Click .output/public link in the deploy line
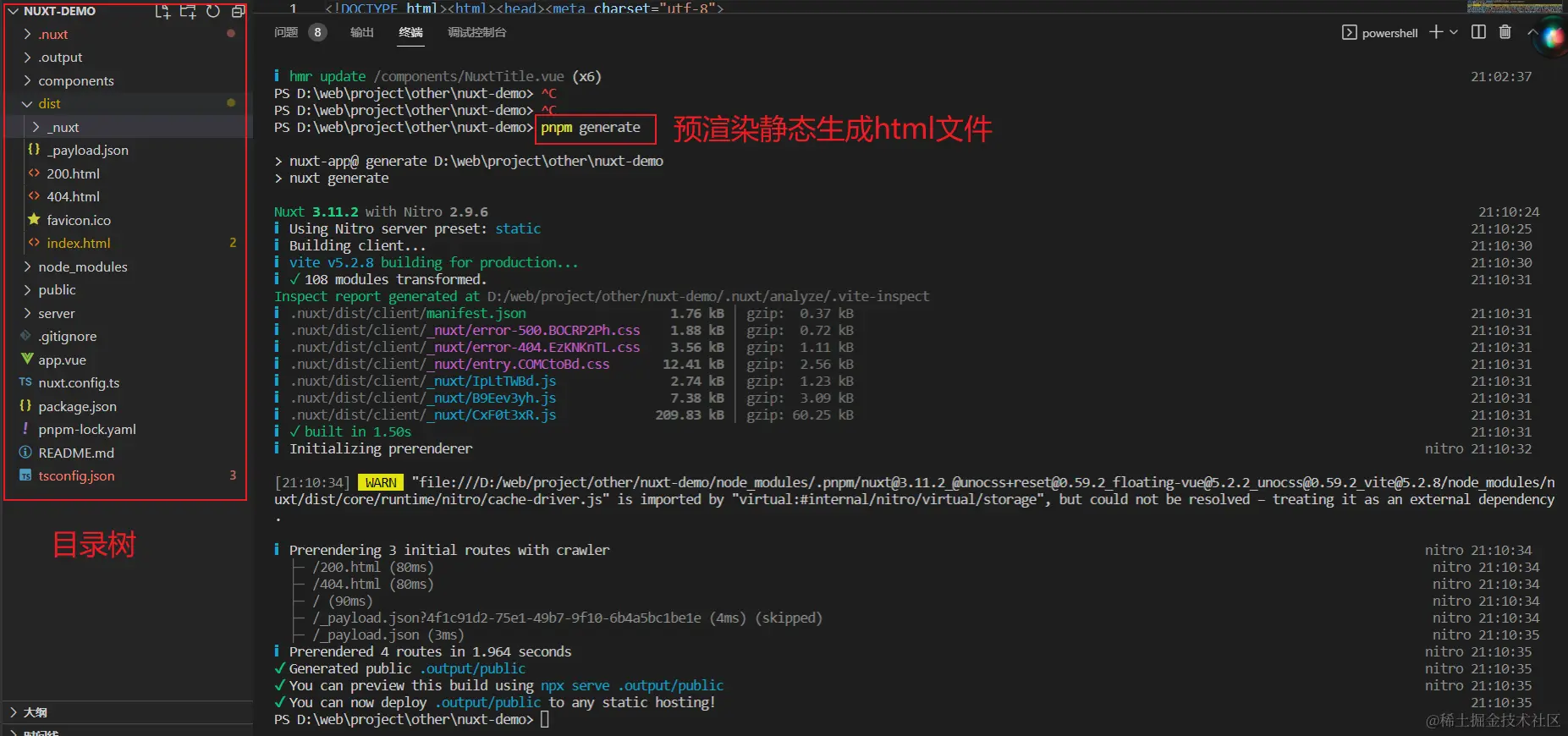Image resolution: width=1568 pixels, height=736 pixels. (487, 702)
